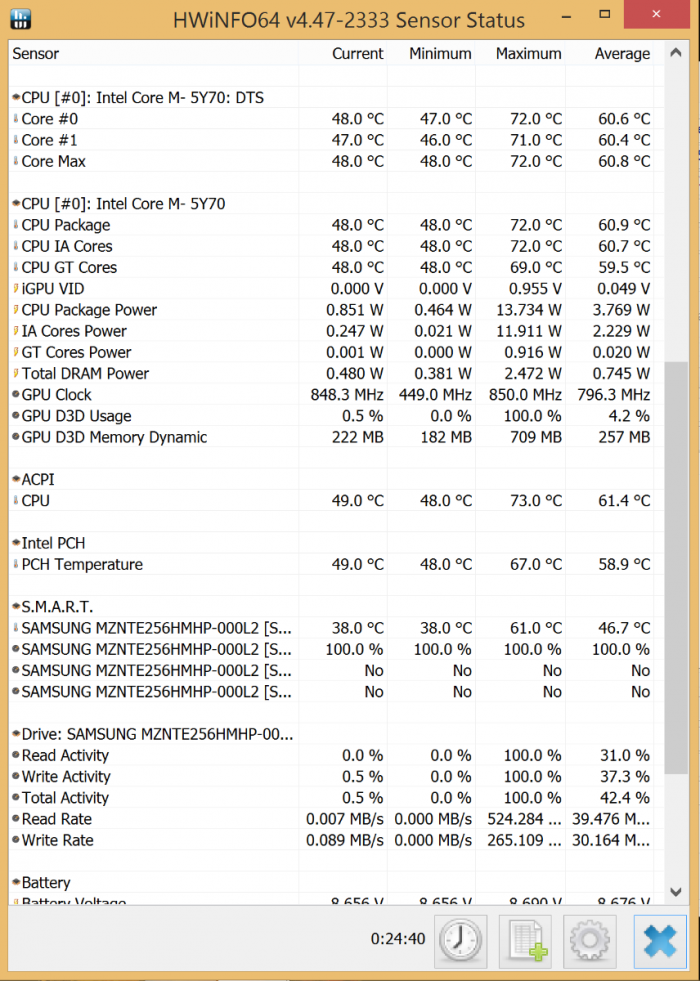This screenshot has height=981, width=700.
Task: Click the Maximum column header
Action: [x=528, y=54]
